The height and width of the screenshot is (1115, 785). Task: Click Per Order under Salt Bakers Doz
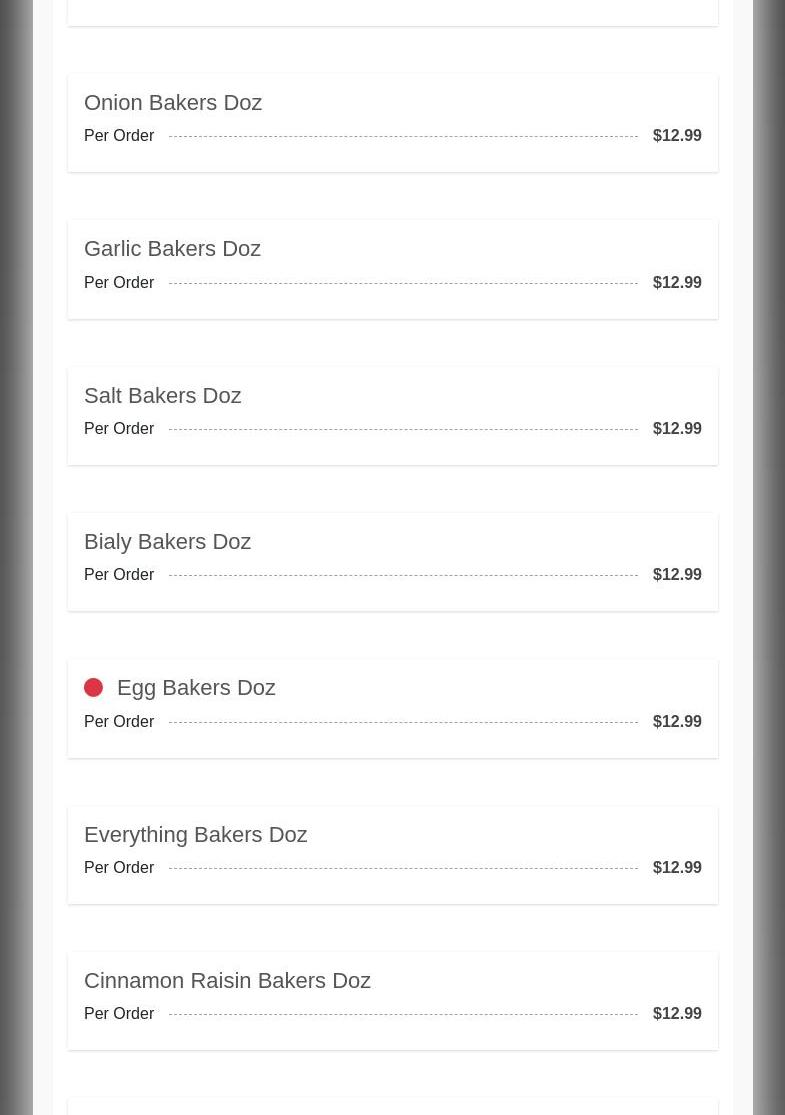[119, 429]
